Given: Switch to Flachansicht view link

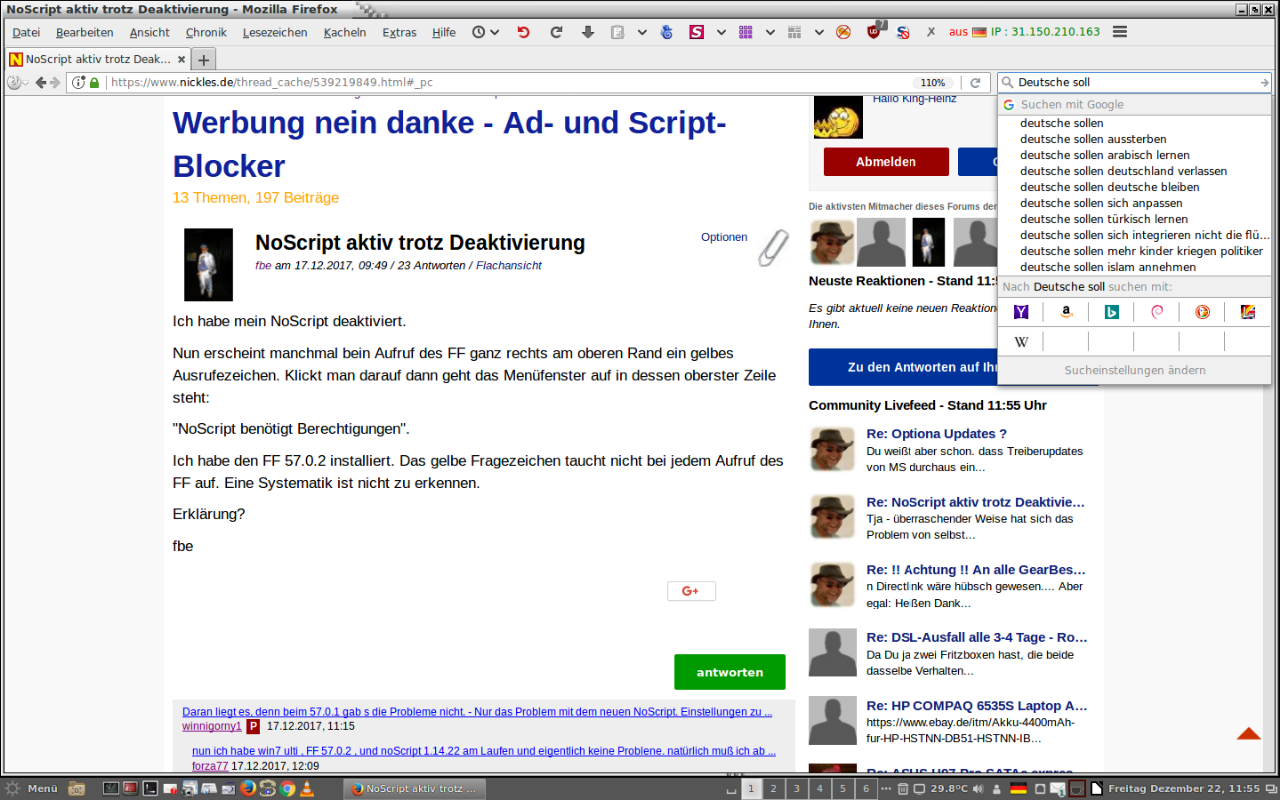Looking at the screenshot, I should click(509, 265).
